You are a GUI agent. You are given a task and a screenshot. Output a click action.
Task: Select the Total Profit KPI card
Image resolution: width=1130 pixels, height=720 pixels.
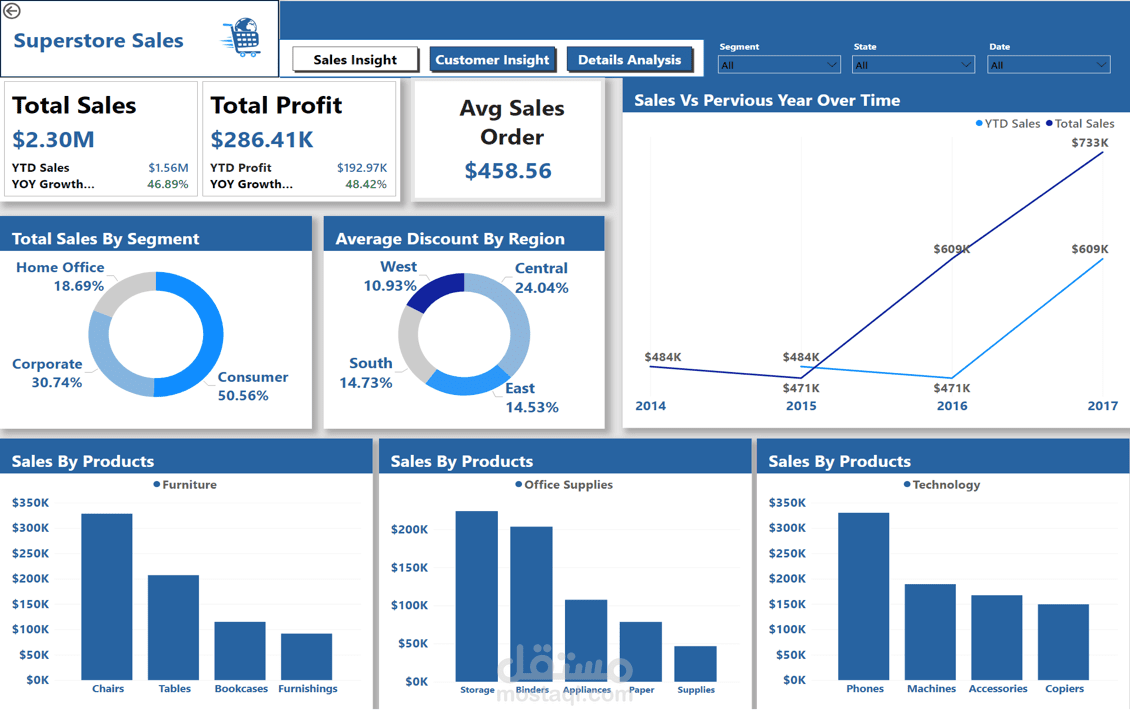[298, 140]
